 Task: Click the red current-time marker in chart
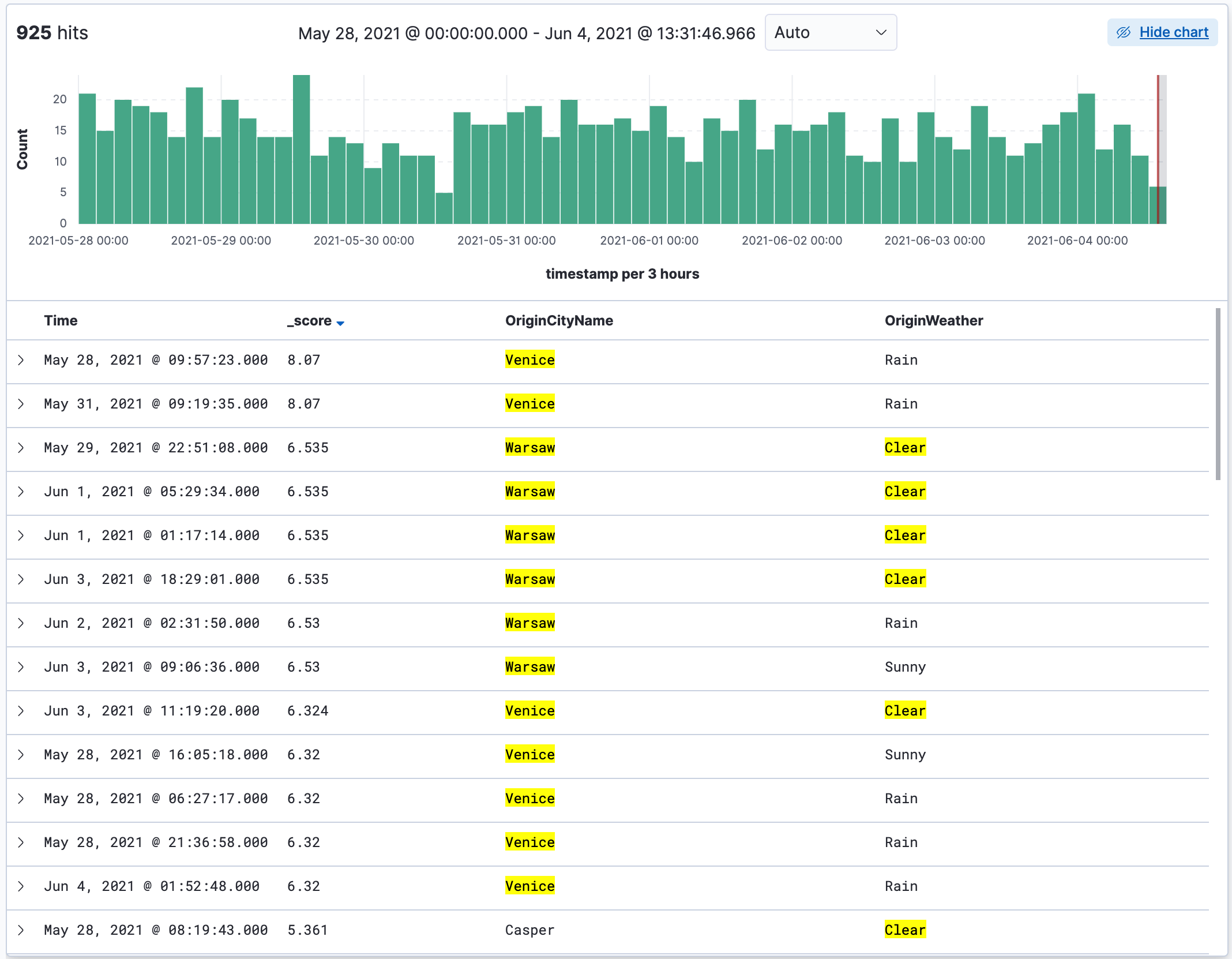1158,144
